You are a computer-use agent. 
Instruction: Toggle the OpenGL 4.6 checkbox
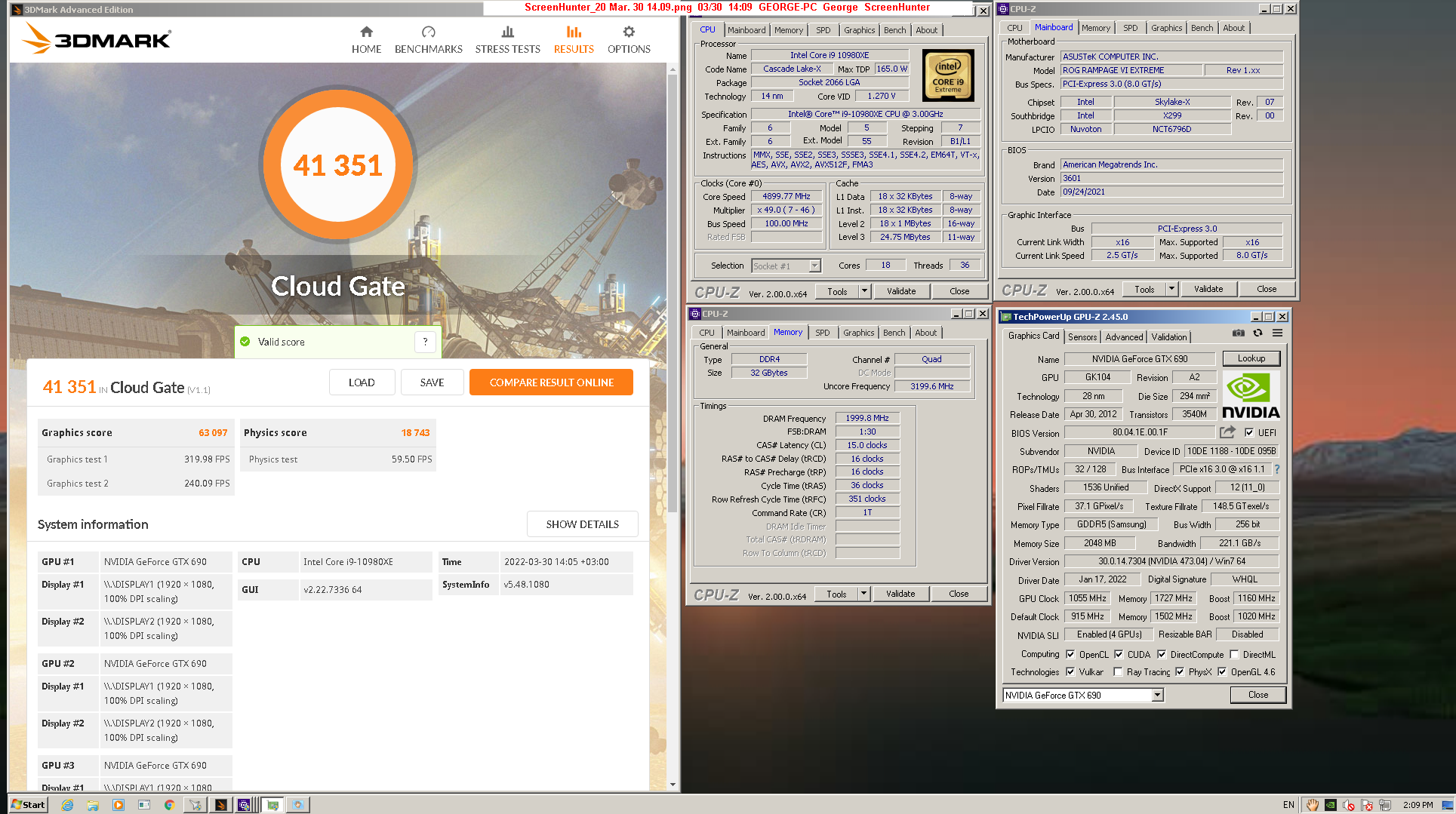1222,671
